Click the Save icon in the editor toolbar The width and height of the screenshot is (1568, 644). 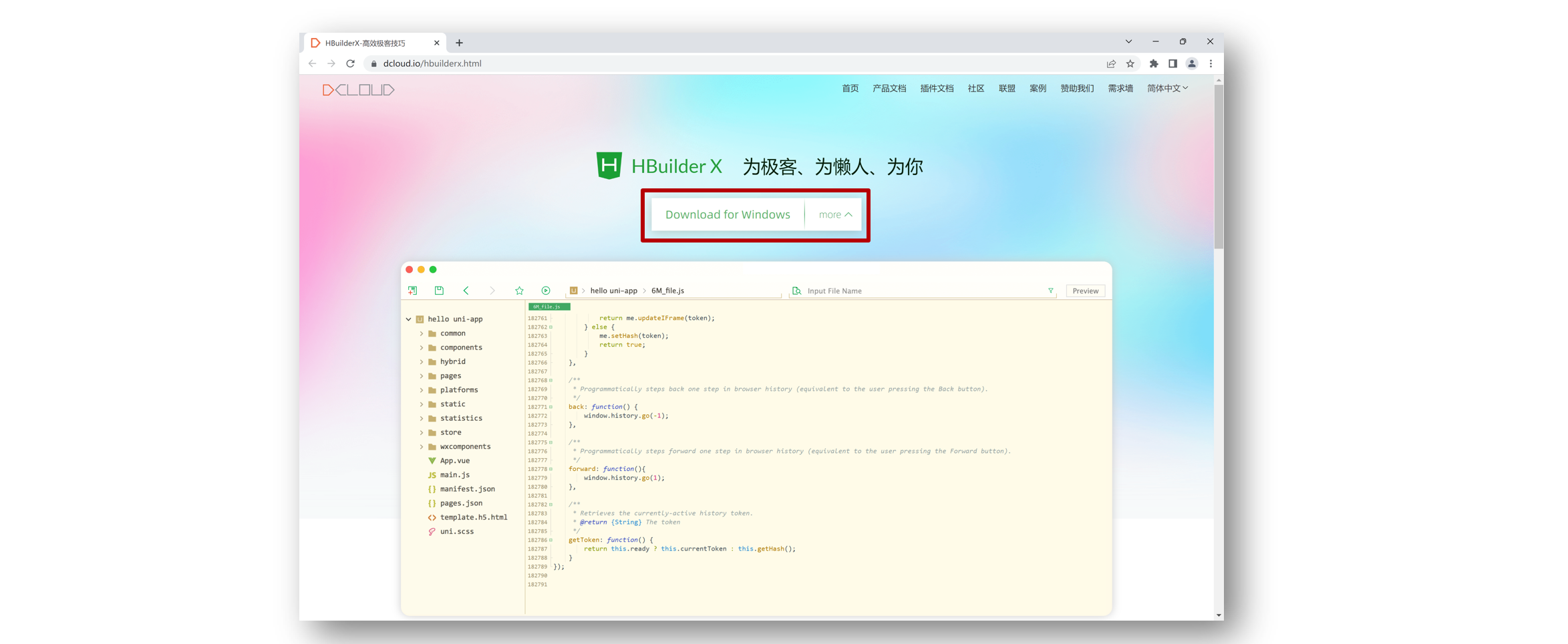(x=439, y=290)
